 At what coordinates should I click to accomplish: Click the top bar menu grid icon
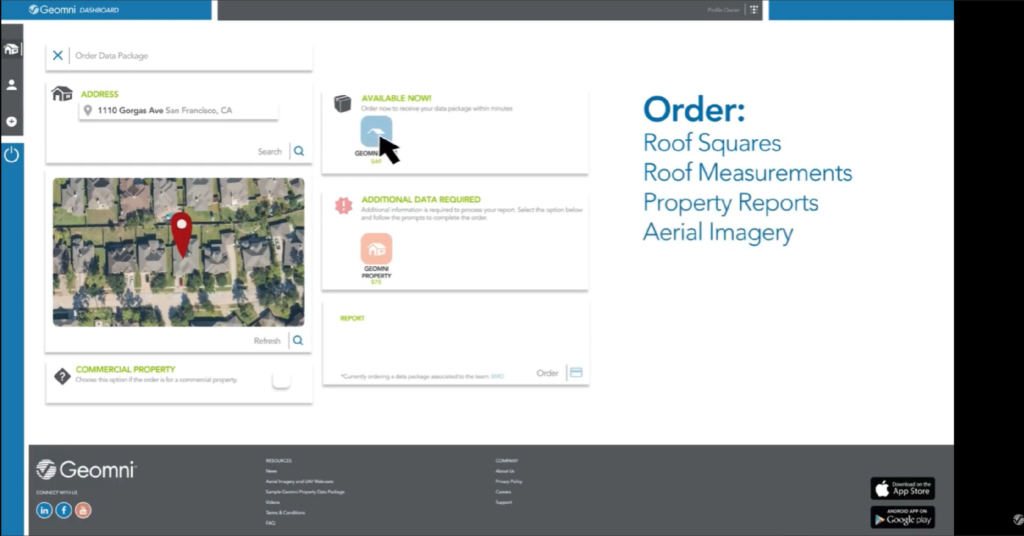[754, 10]
